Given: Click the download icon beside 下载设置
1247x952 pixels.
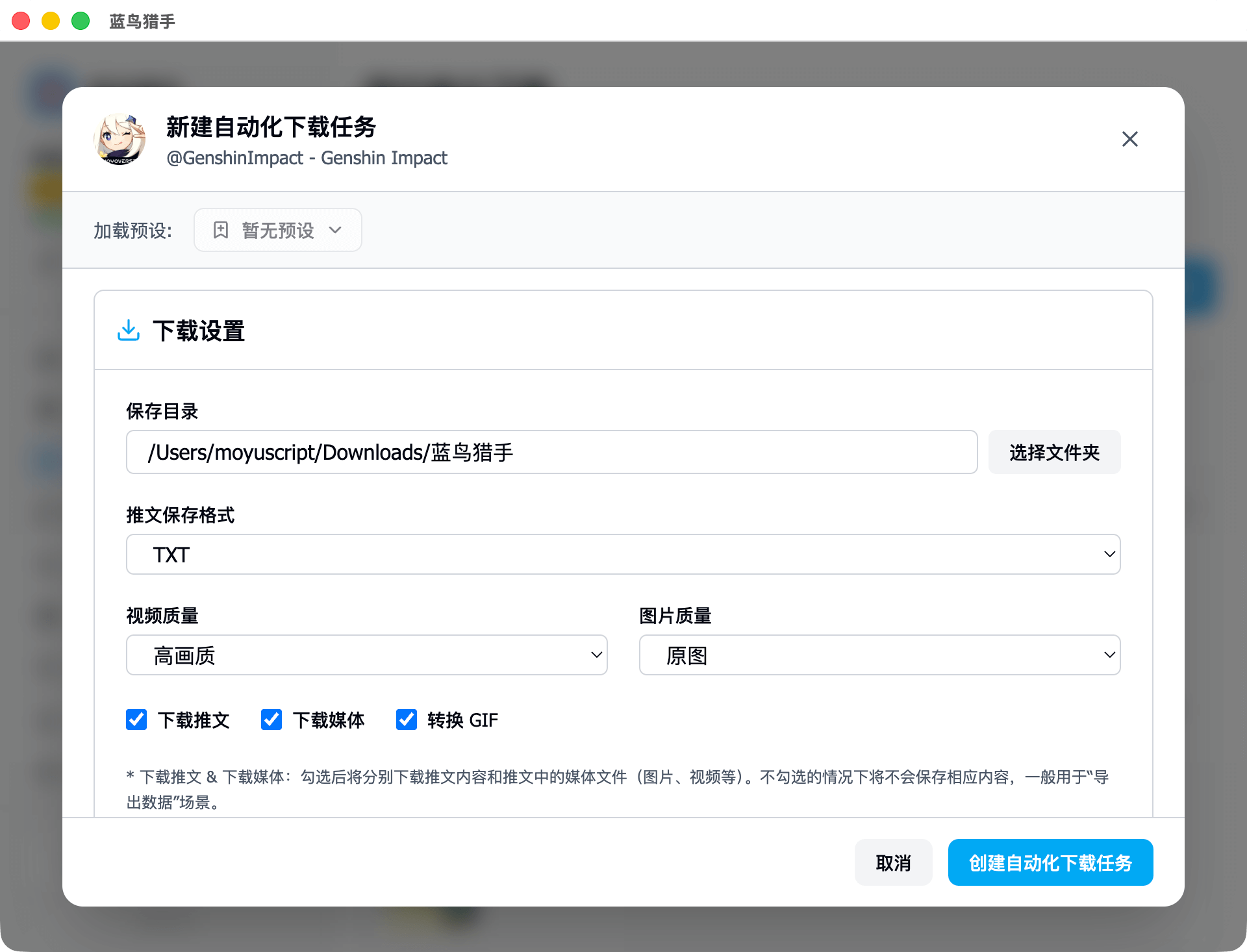Looking at the screenshot, I should pyautogui.click(x=129, y=331).
